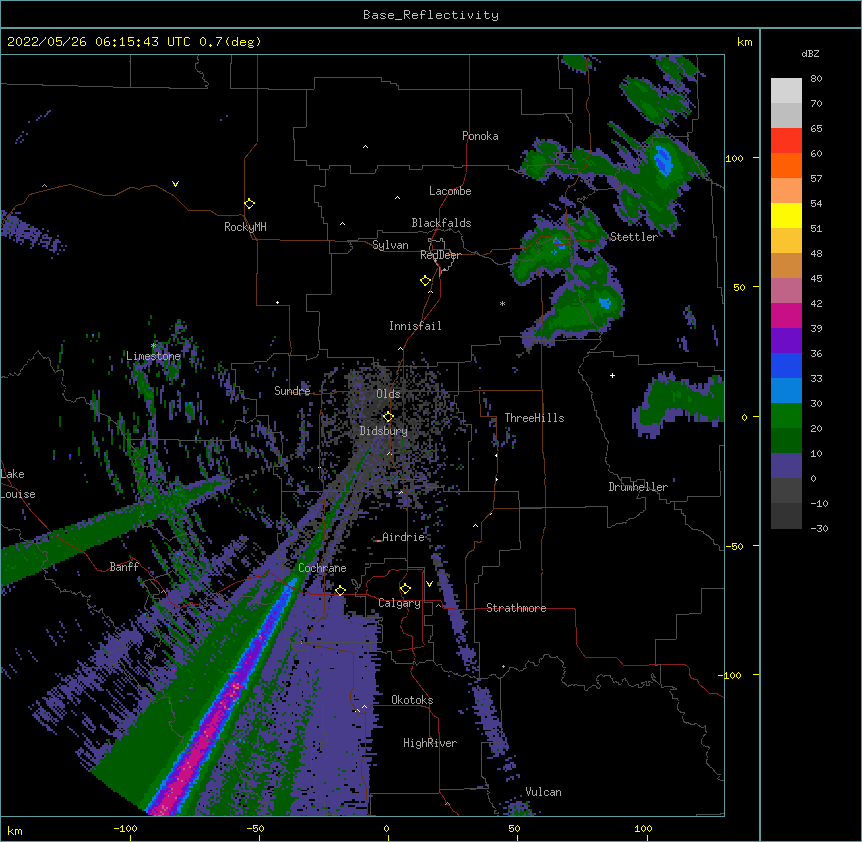Click the 0 km mark on bottom axis
862x842 pixels.
click(386, 828)
